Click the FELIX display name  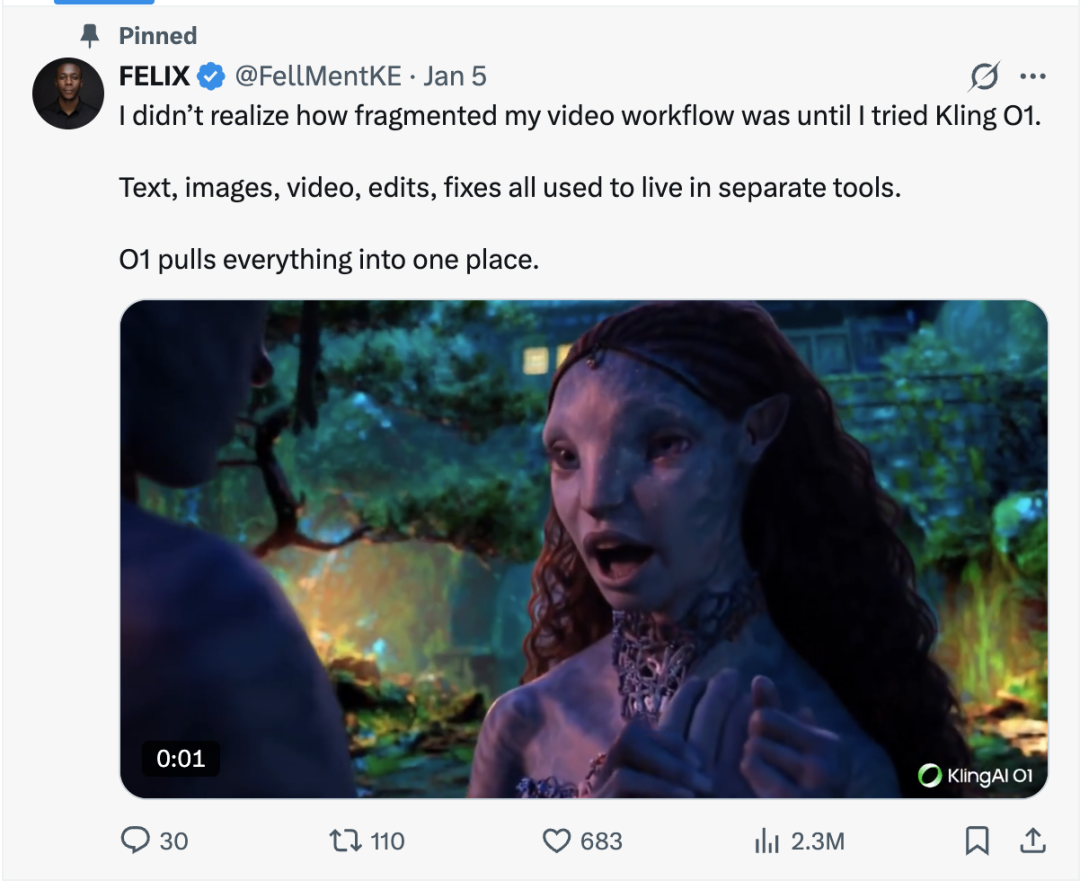(x=154, y=76)
